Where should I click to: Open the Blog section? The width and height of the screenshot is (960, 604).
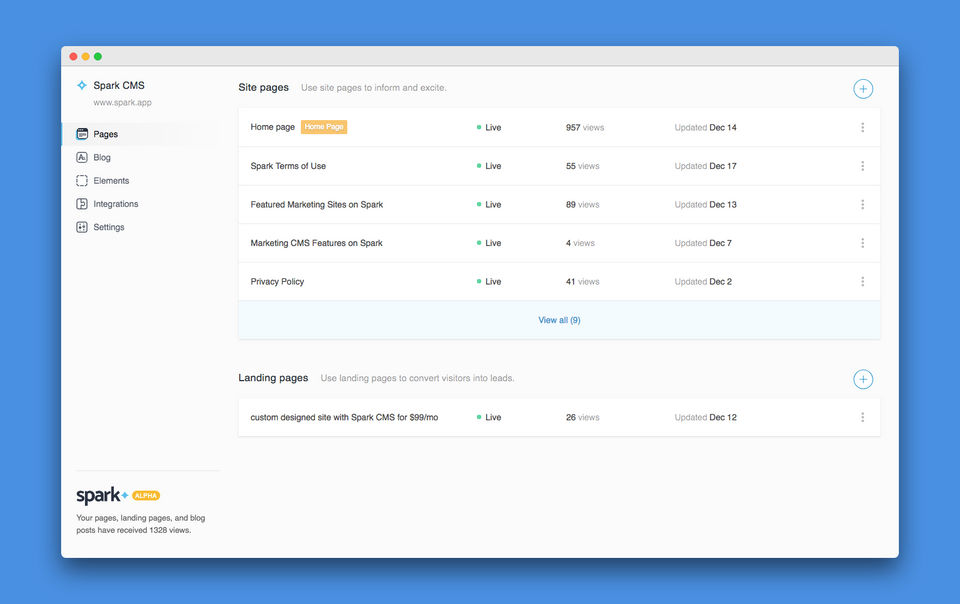tap(102, 157)
